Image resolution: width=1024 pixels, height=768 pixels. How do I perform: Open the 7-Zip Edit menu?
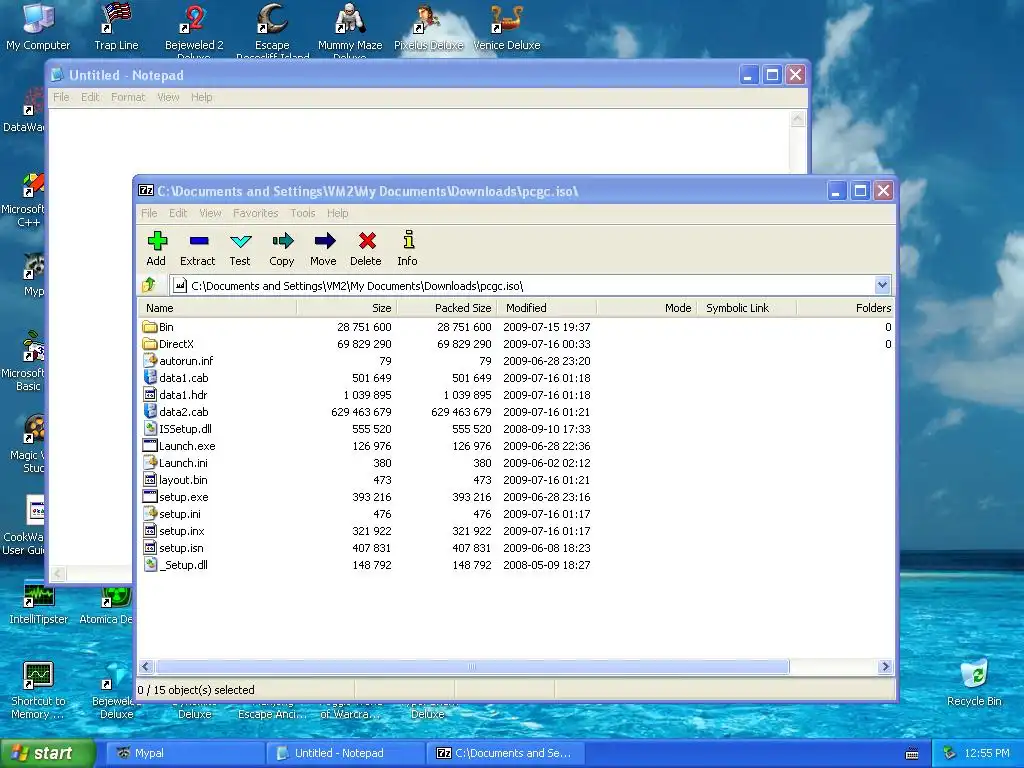pos(178,213)
